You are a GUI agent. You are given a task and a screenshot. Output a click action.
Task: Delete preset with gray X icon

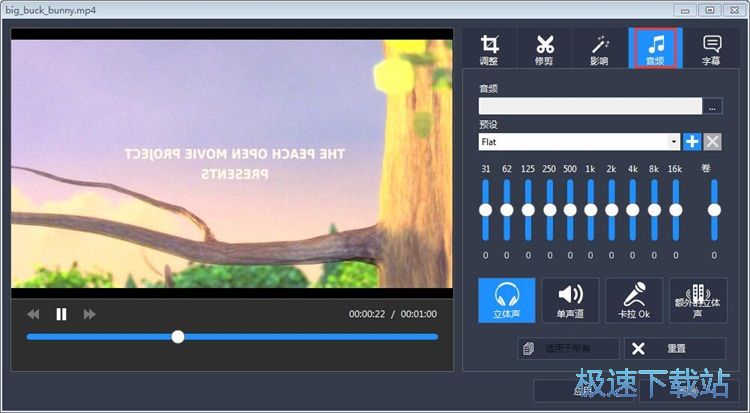point(713,142)
